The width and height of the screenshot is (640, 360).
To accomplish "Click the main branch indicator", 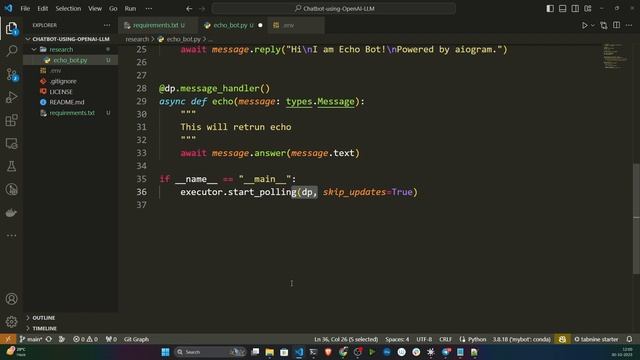I will [31, 339].
